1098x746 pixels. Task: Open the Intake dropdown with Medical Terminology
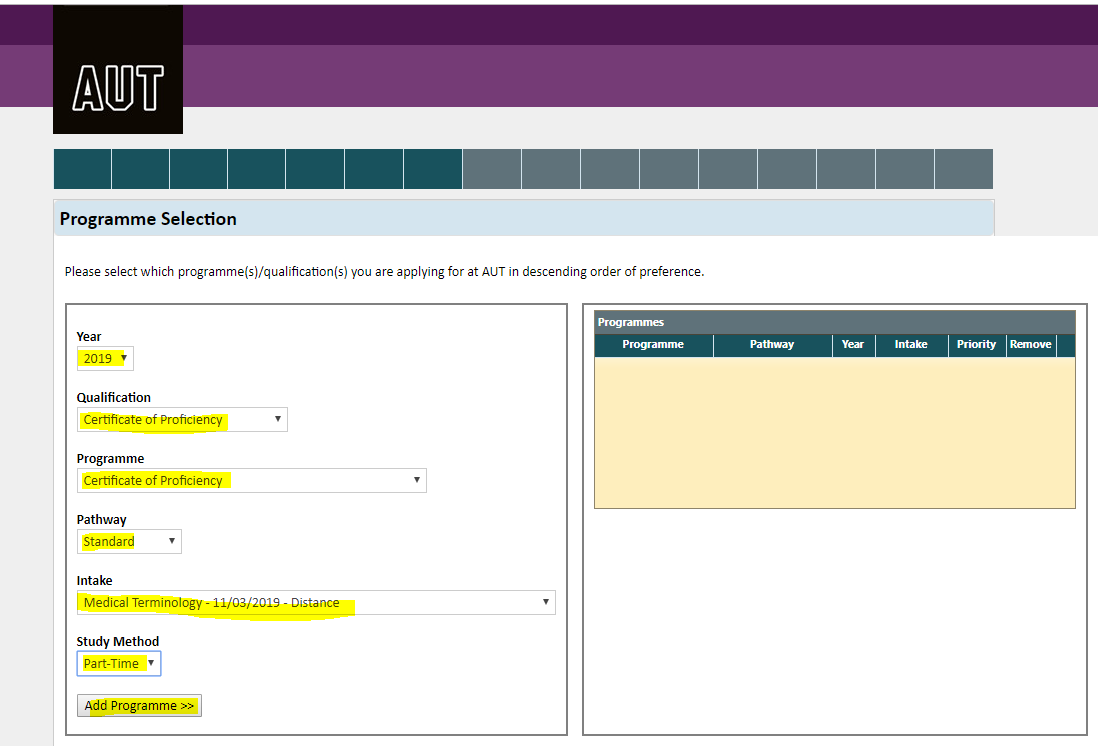316,603
